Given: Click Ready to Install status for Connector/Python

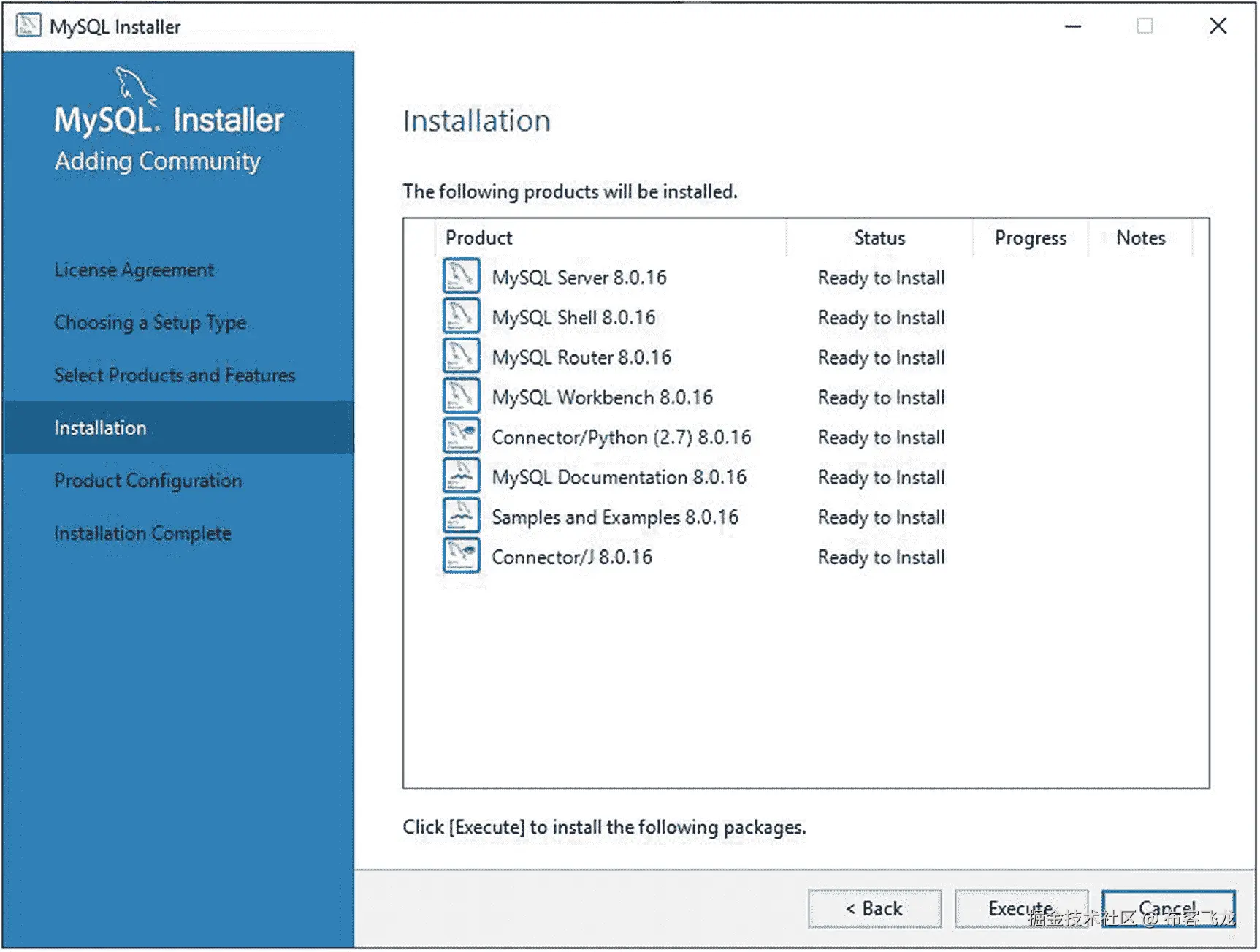Looking at the screenshot, I should tap(881, 438).
